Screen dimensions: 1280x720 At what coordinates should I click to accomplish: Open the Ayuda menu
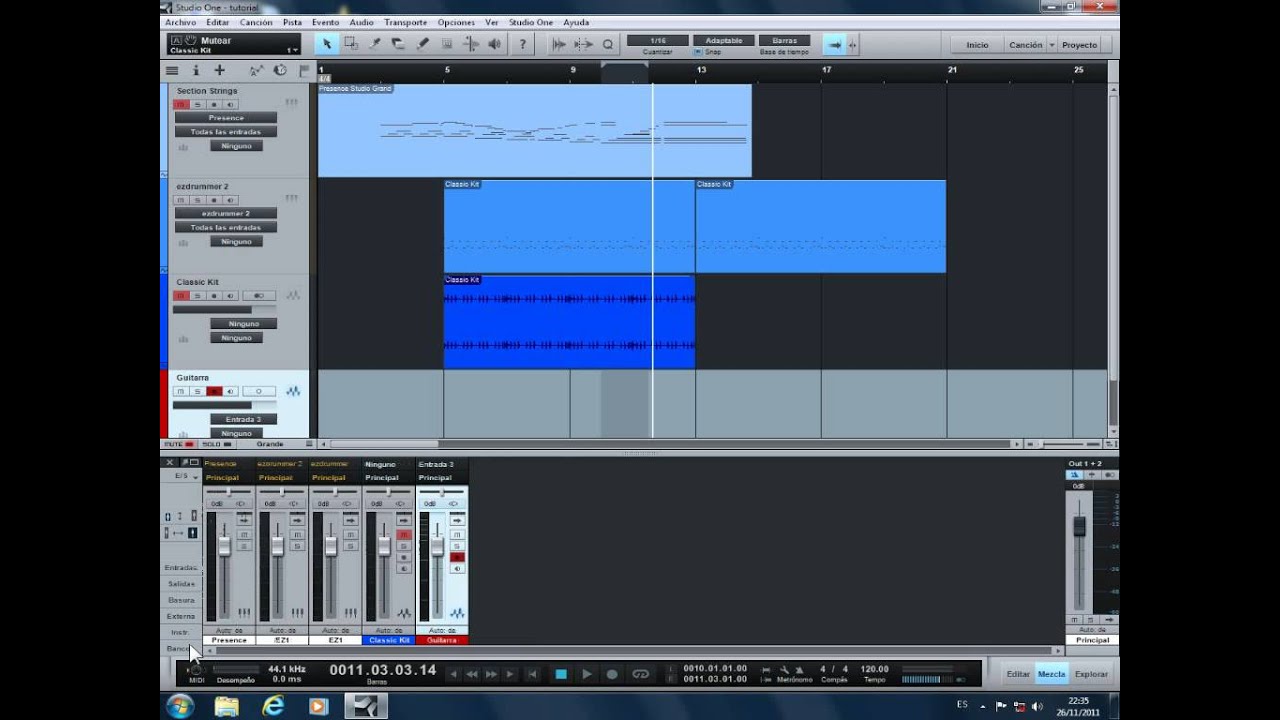point(576,22)
